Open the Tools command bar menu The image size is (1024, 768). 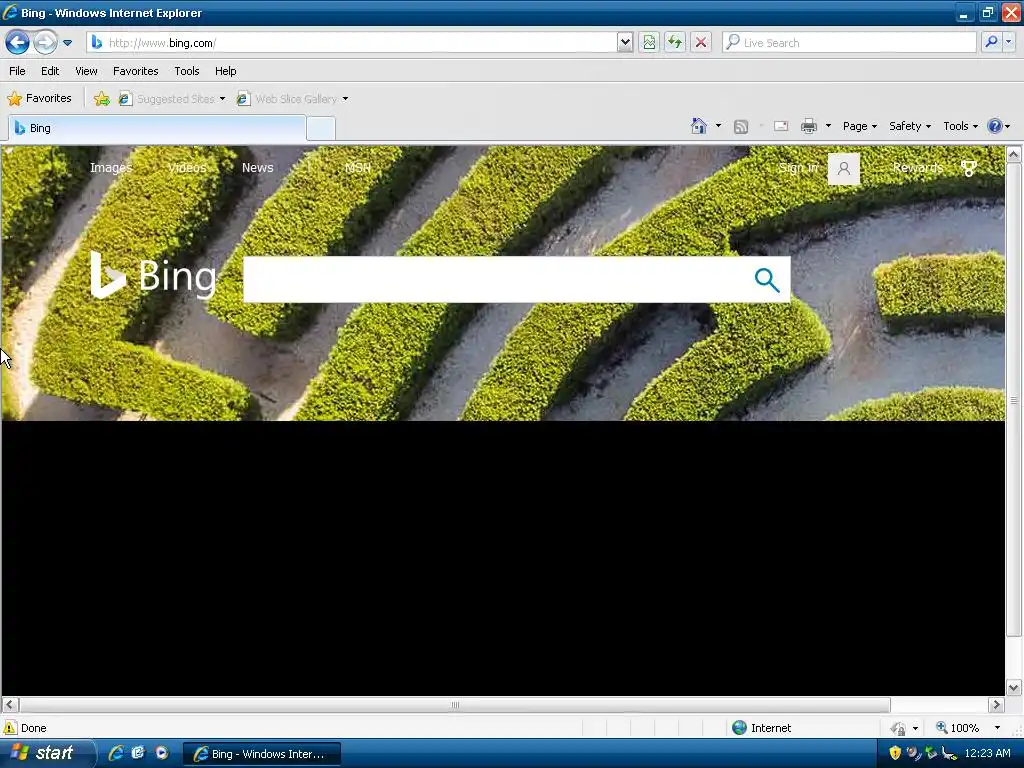click(x=960, y=126)
